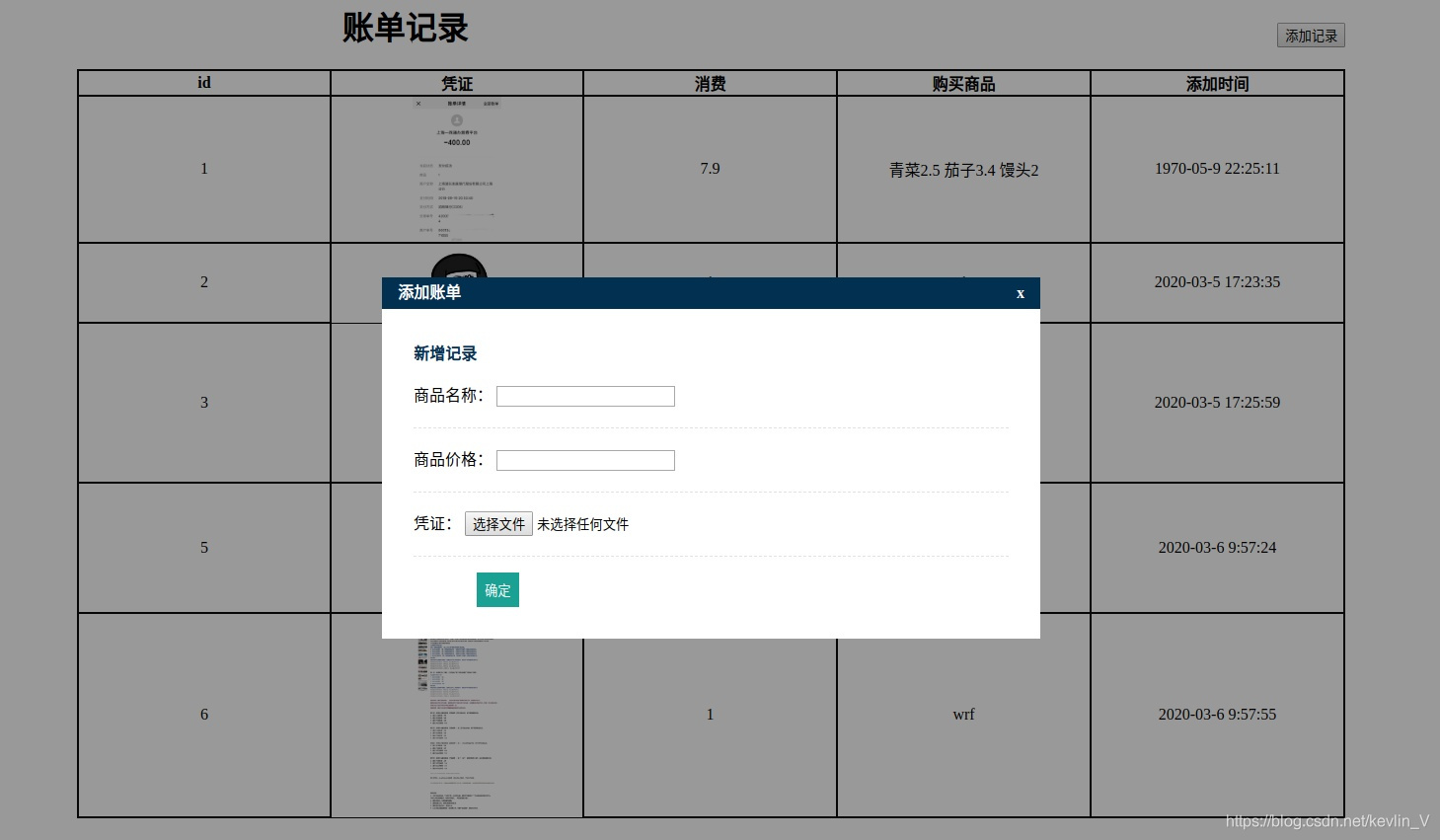Image resolution: width=1440 pixels, height=840 pixels.
Task: Click the wrf product cell
Action: point(964,715)
